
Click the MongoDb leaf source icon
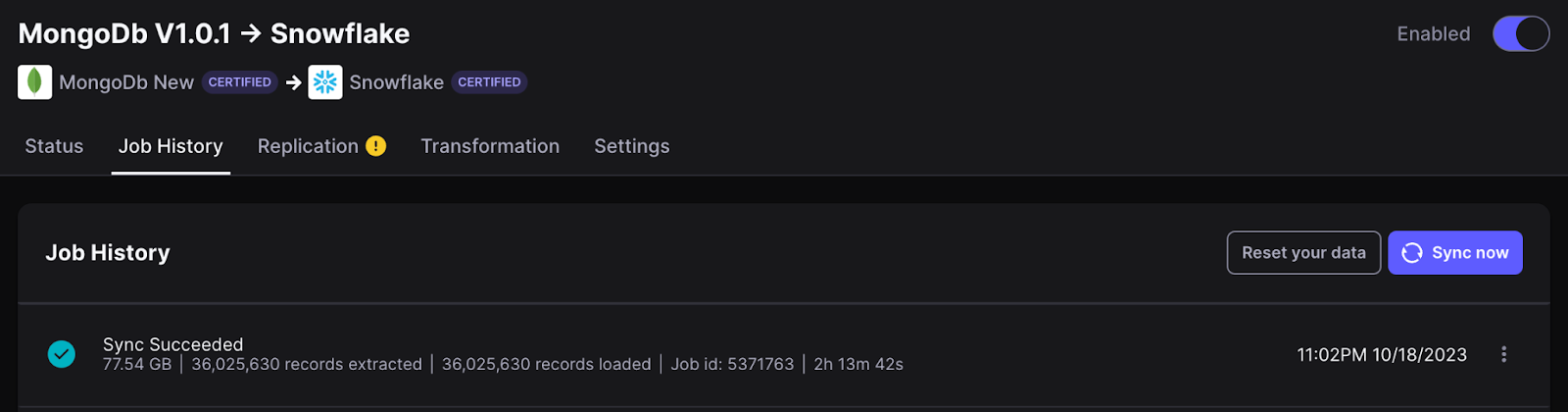tap(35, 82)
